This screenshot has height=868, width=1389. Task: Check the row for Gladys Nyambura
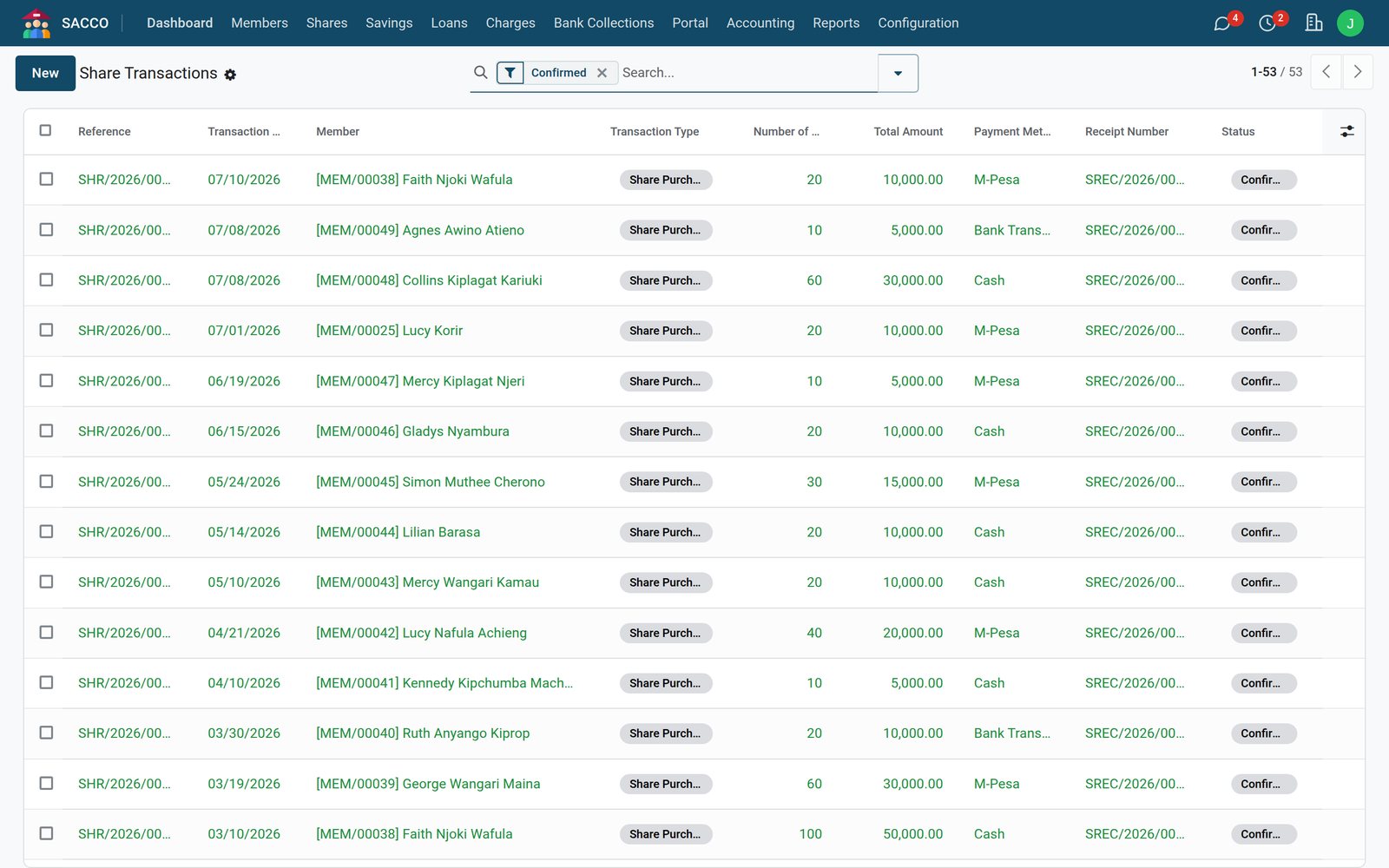coord(46,431)
